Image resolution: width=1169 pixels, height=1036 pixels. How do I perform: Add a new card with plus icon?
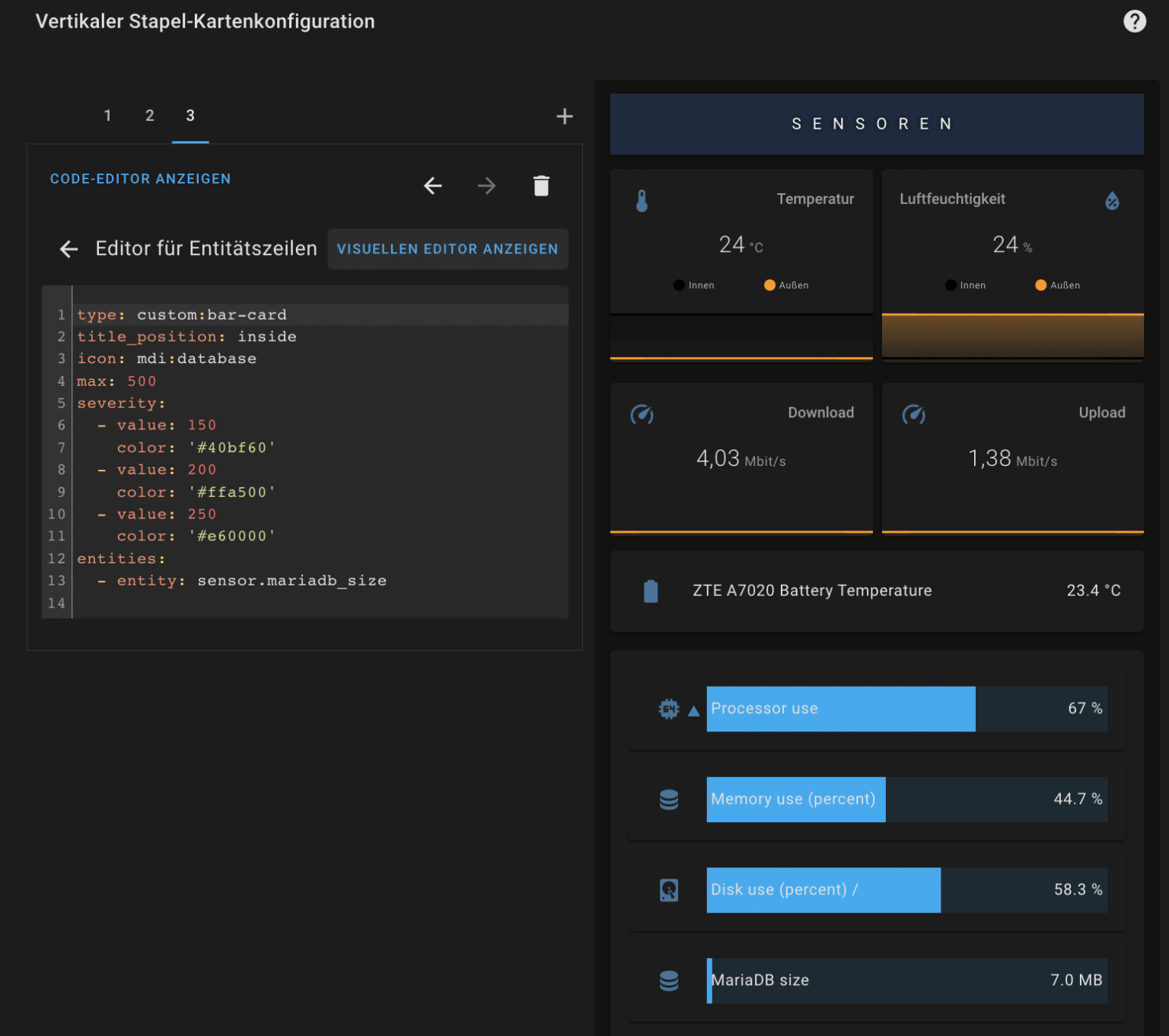(x=564, y=116)
